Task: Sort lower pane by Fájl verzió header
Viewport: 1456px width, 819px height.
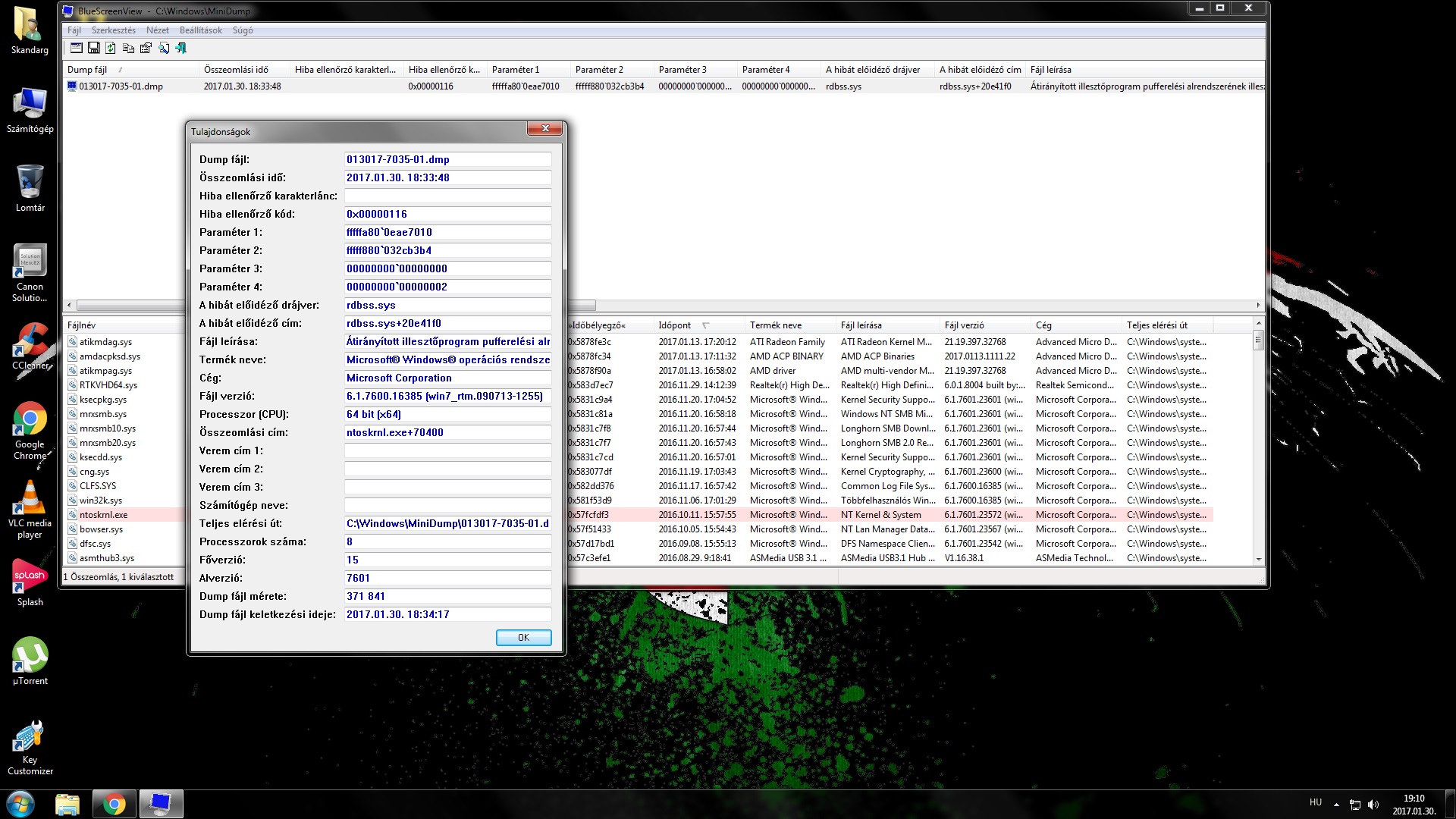Action: coord(985,325)
